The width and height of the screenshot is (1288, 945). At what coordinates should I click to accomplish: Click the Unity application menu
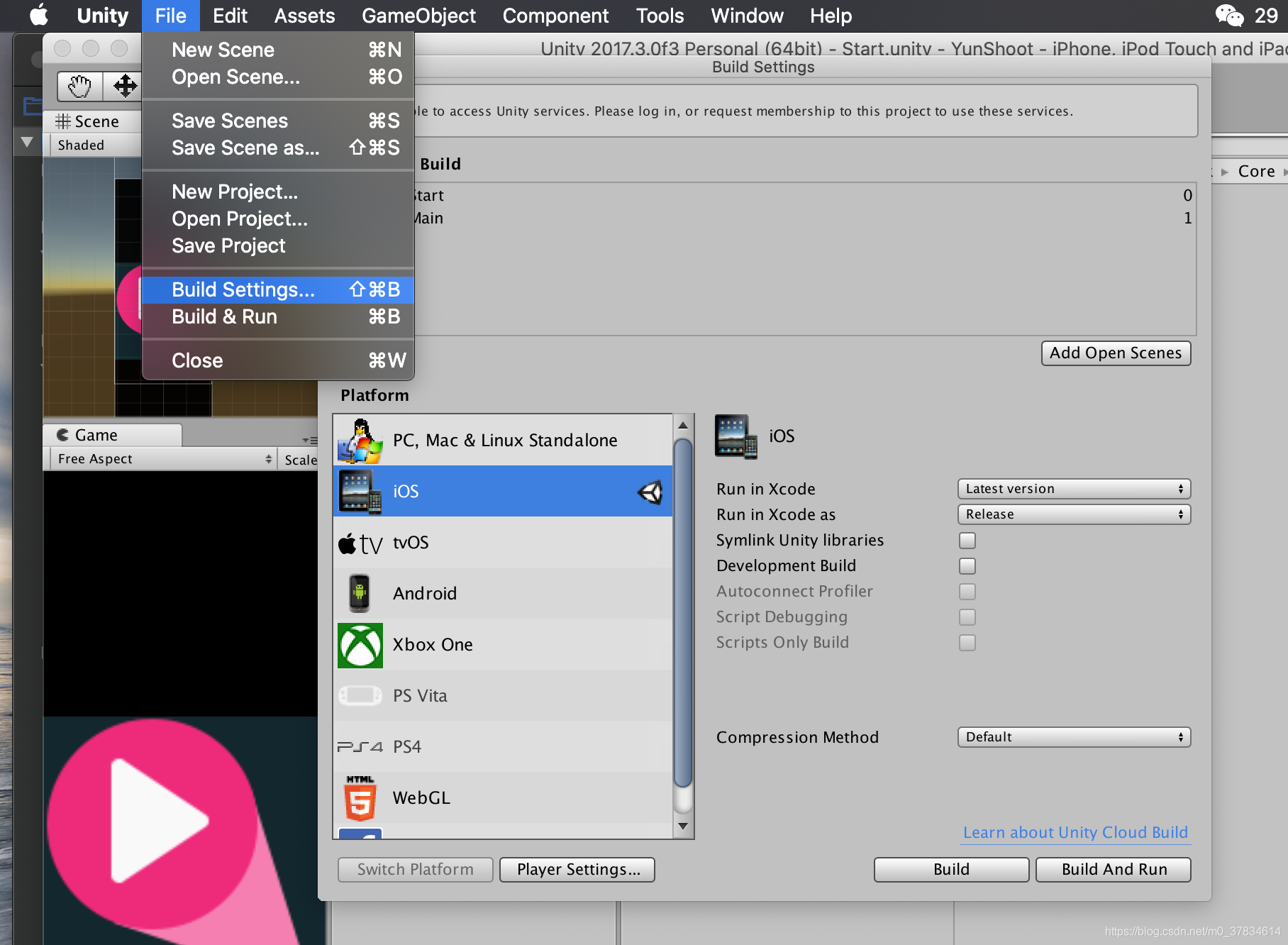tap(102, 16)
